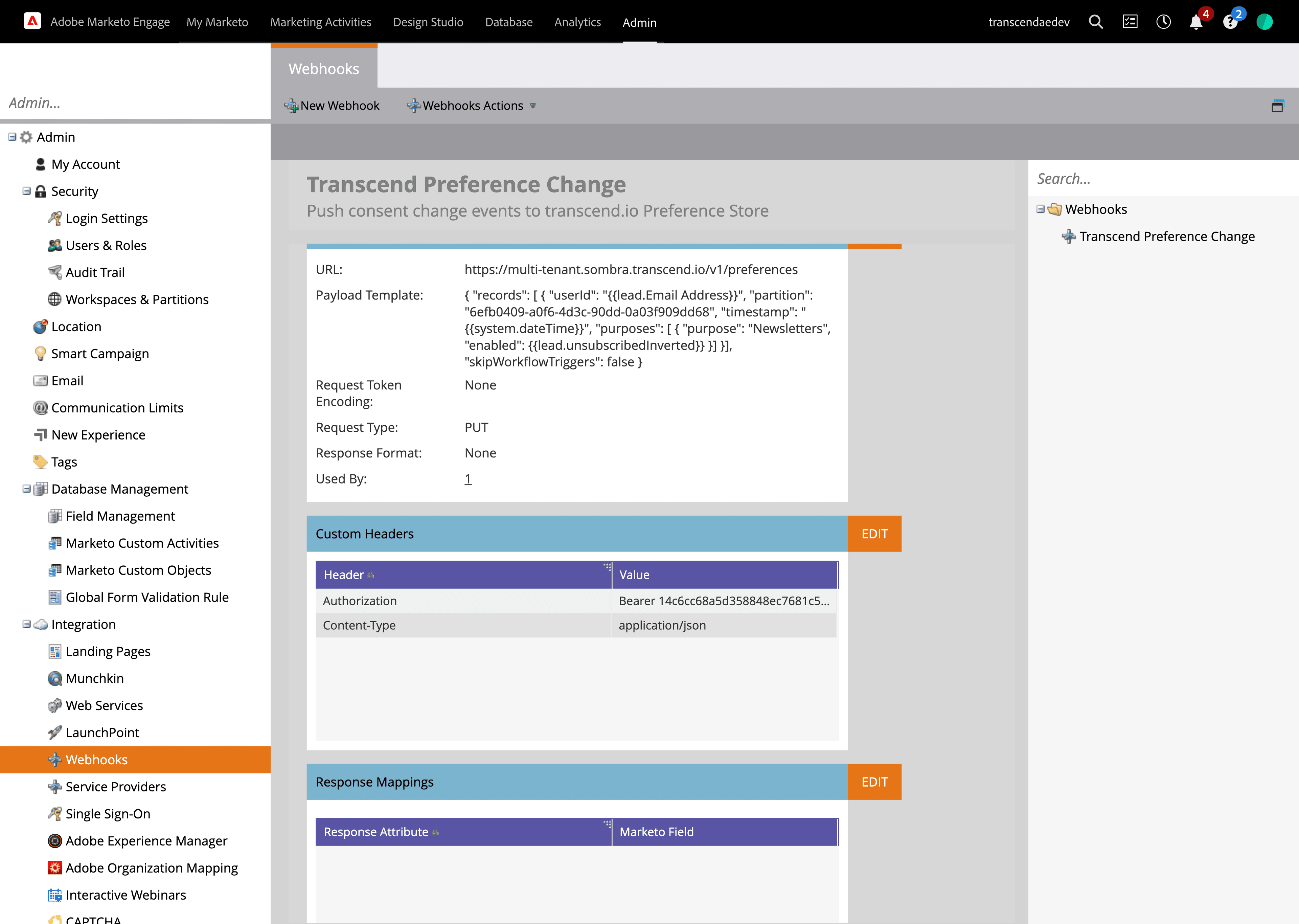Open the Used By link showing 1

pos(468,478)
